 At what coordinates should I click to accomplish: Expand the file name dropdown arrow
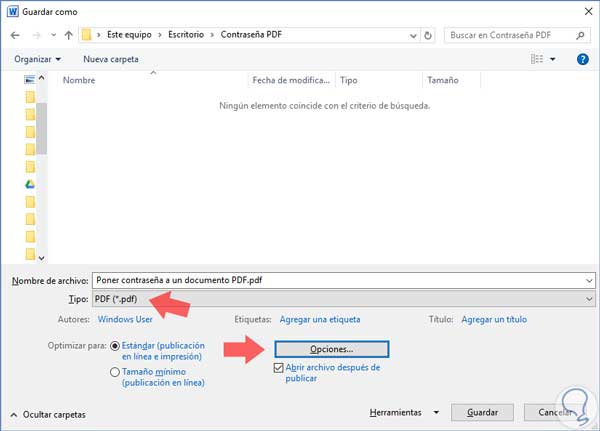pos(589,281)
